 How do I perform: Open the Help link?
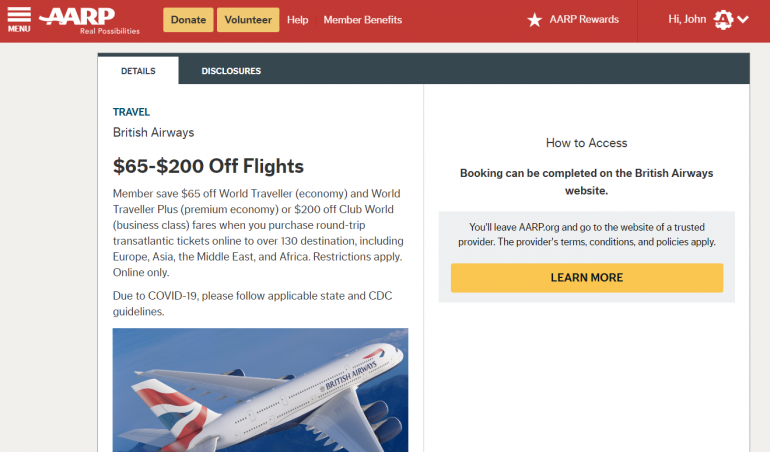(297, 20)
